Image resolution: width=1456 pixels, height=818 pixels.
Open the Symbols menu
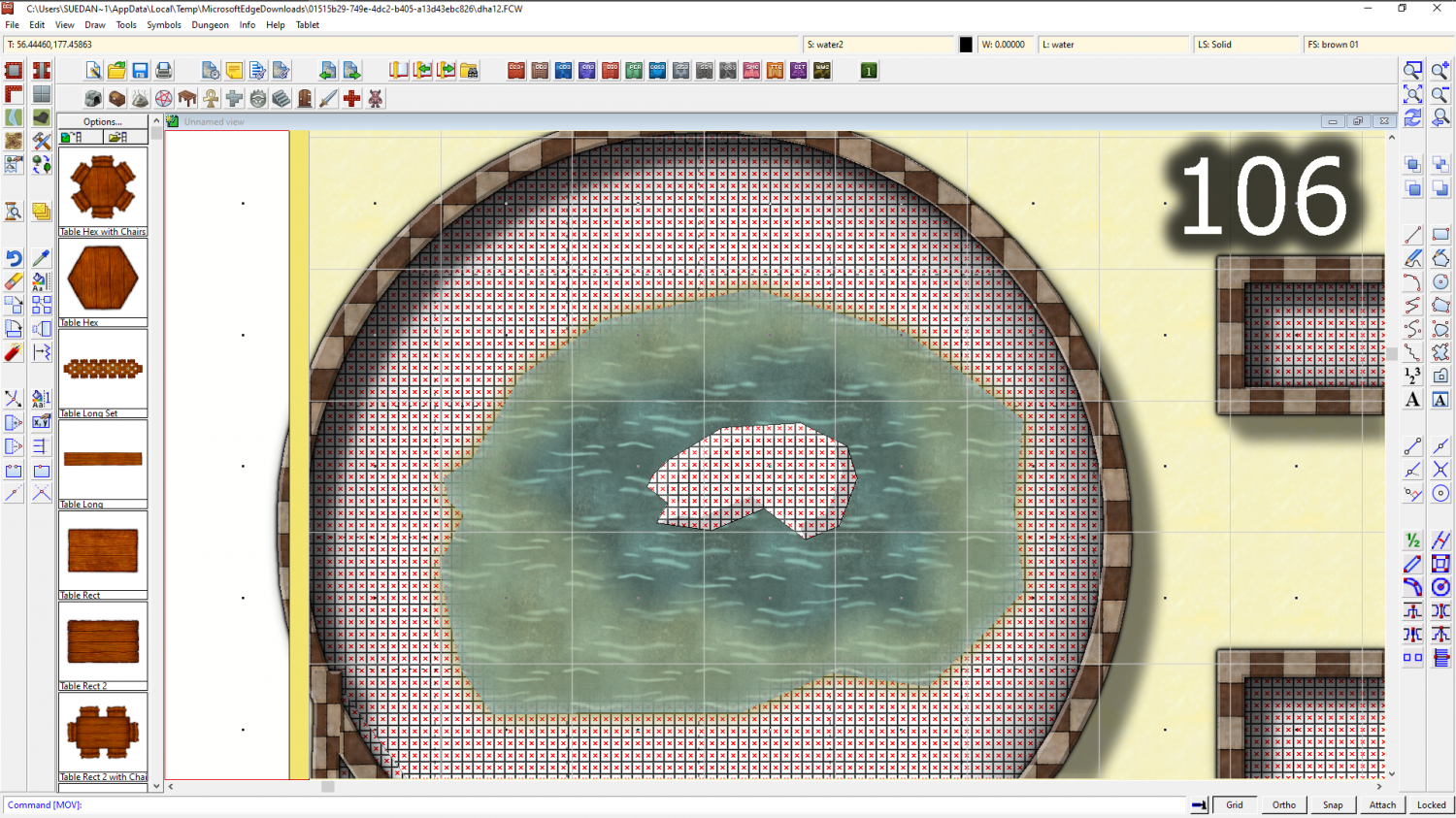(163, 25)
